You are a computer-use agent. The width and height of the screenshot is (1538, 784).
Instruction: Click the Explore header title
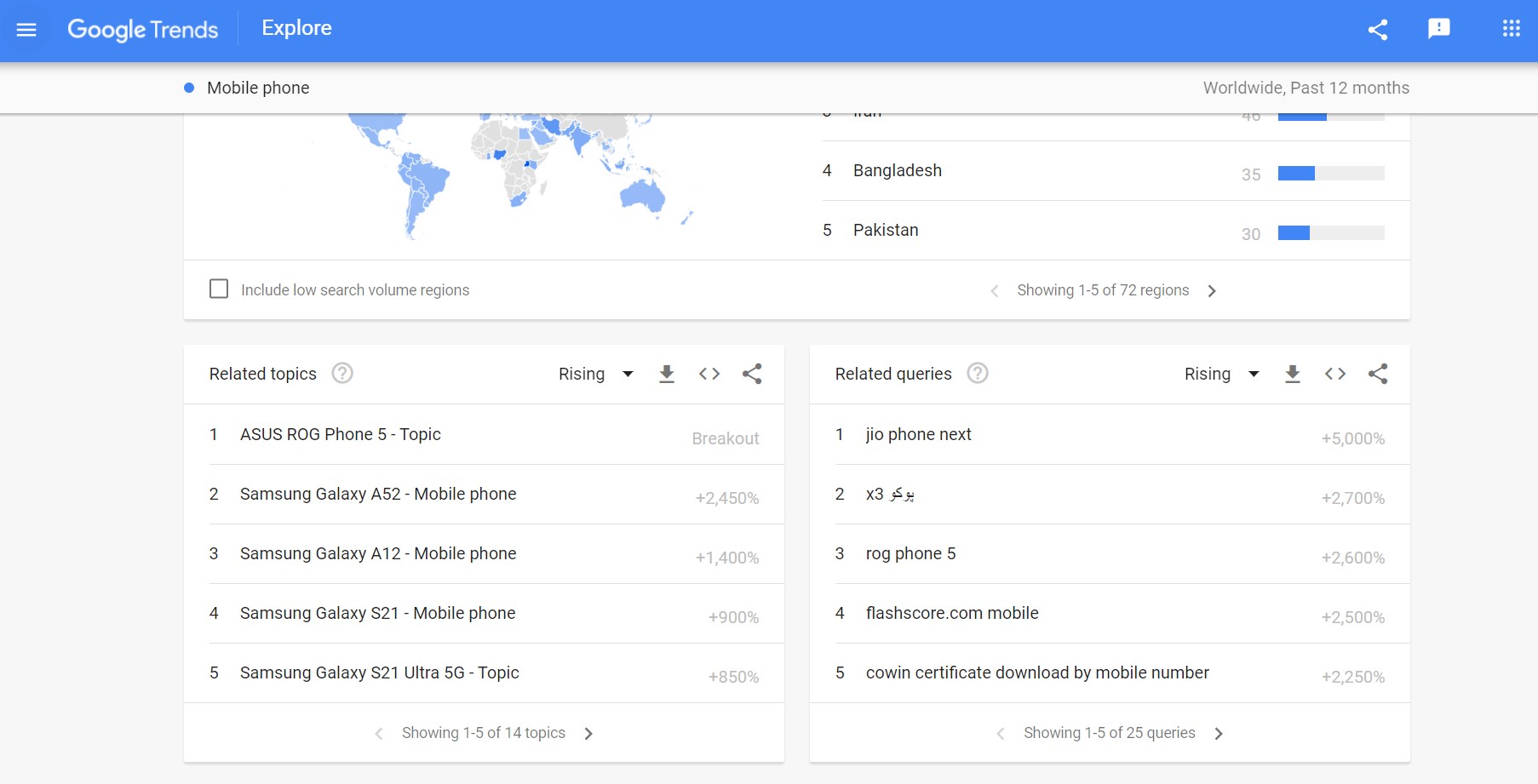click(296, 28)
